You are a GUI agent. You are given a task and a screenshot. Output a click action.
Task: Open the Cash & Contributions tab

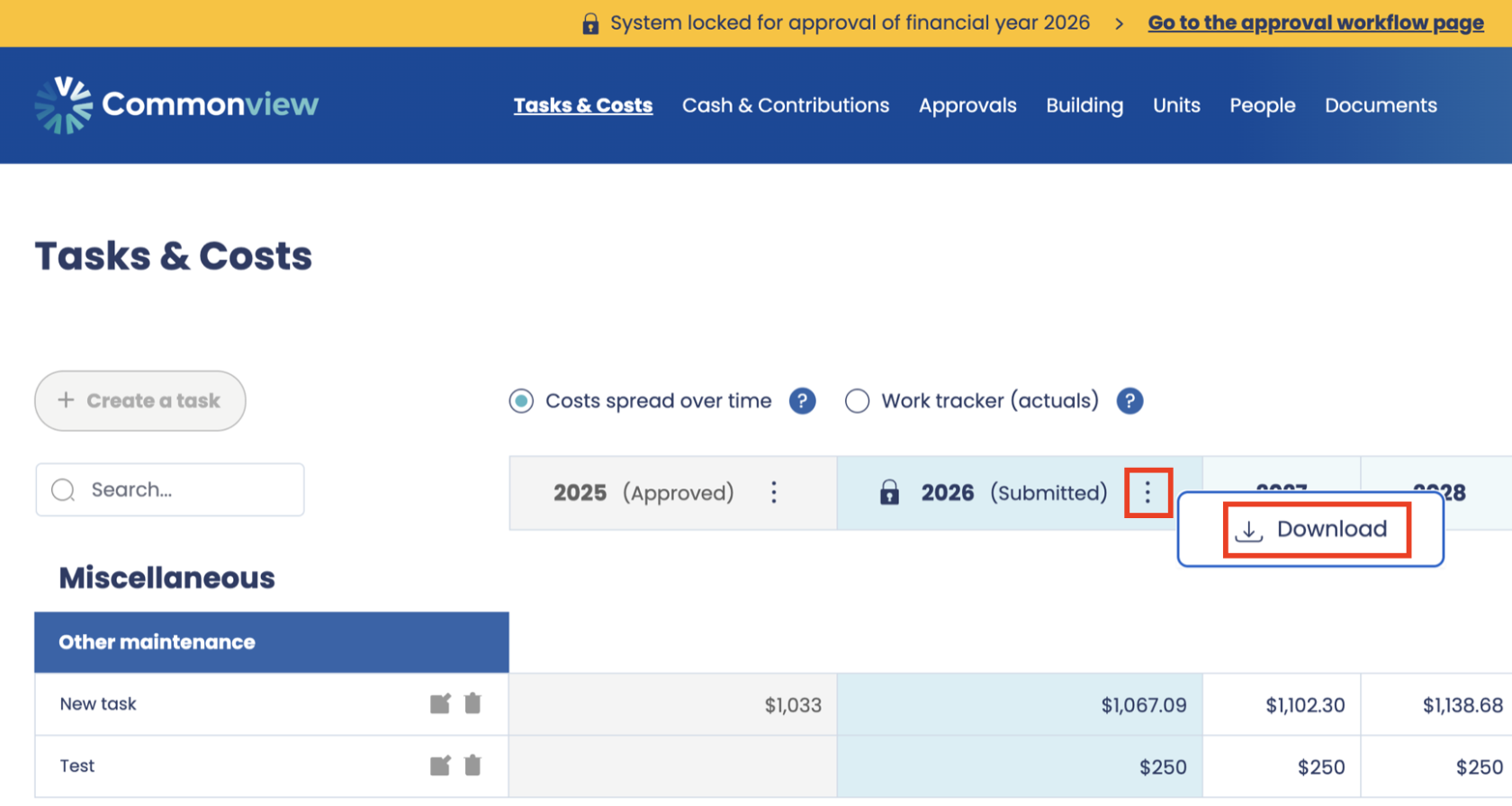(785, 105)
